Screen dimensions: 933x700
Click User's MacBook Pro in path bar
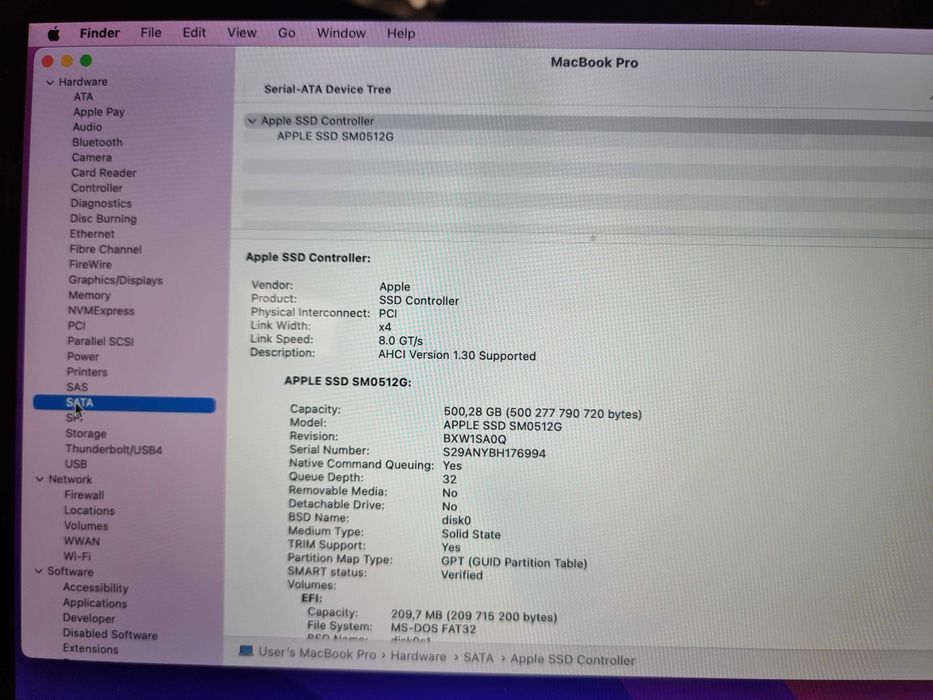(317, 653)
